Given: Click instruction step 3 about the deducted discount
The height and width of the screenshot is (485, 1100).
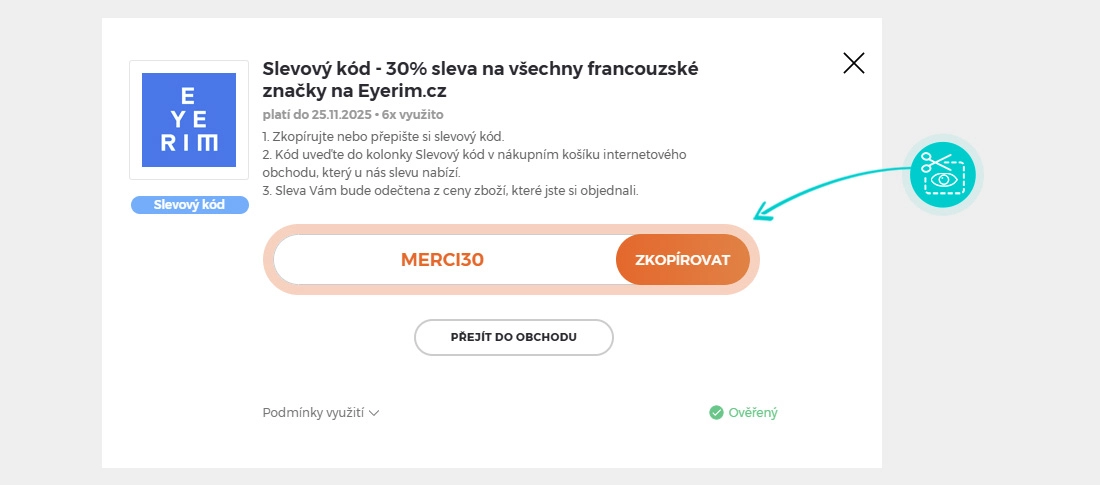Looking at the screenshot, I should point(450,190).
